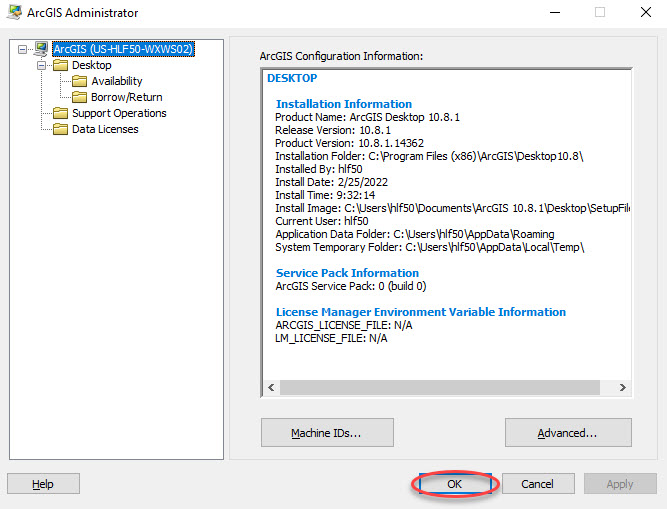Click the Desktop folder icon
The image size is (667, 509).
[x=60, y=65]
